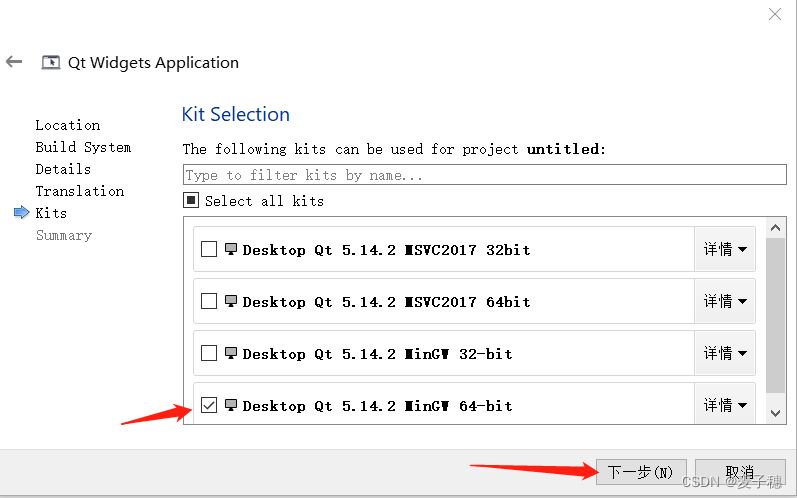Screen dimensions: 797x498
Task: Click the monitor icon of MinGW 32-bit kit
Action: pyautogui.click(x=231, y=353)
